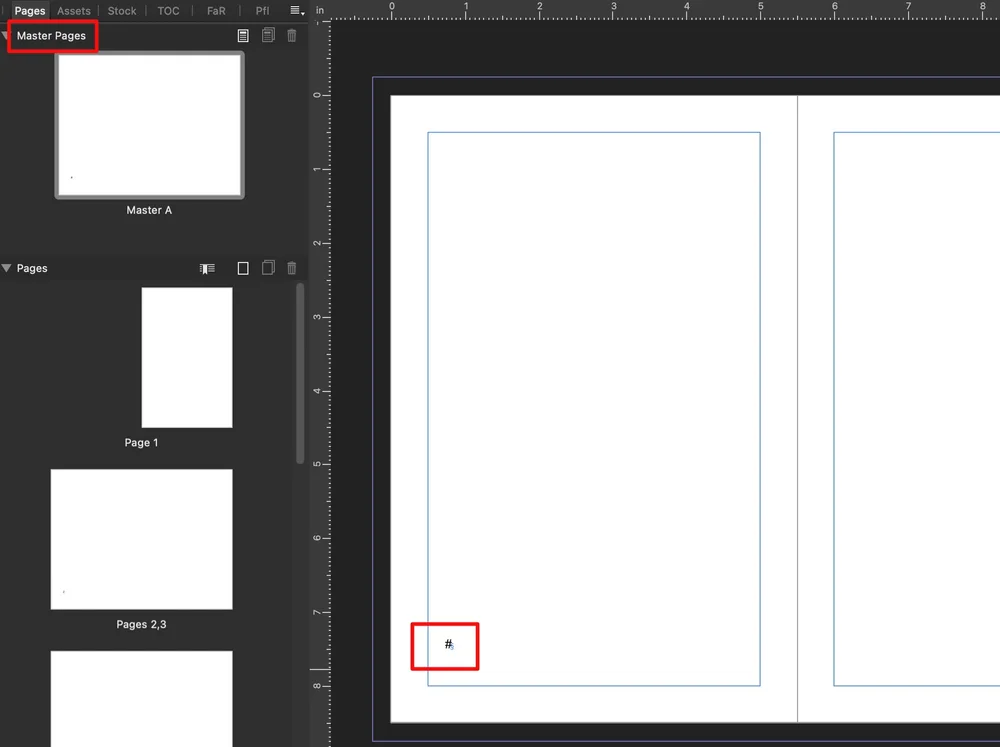Switch to the Assets tab

73,11
